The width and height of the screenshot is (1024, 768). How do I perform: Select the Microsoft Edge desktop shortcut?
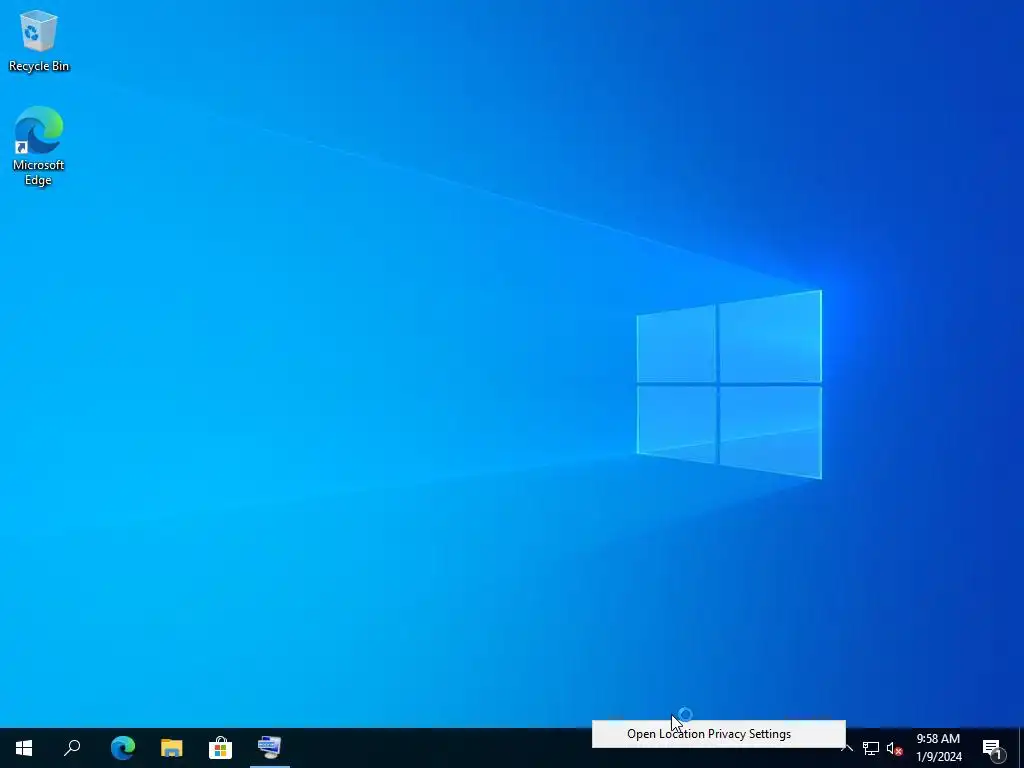(x=39, y=146)
